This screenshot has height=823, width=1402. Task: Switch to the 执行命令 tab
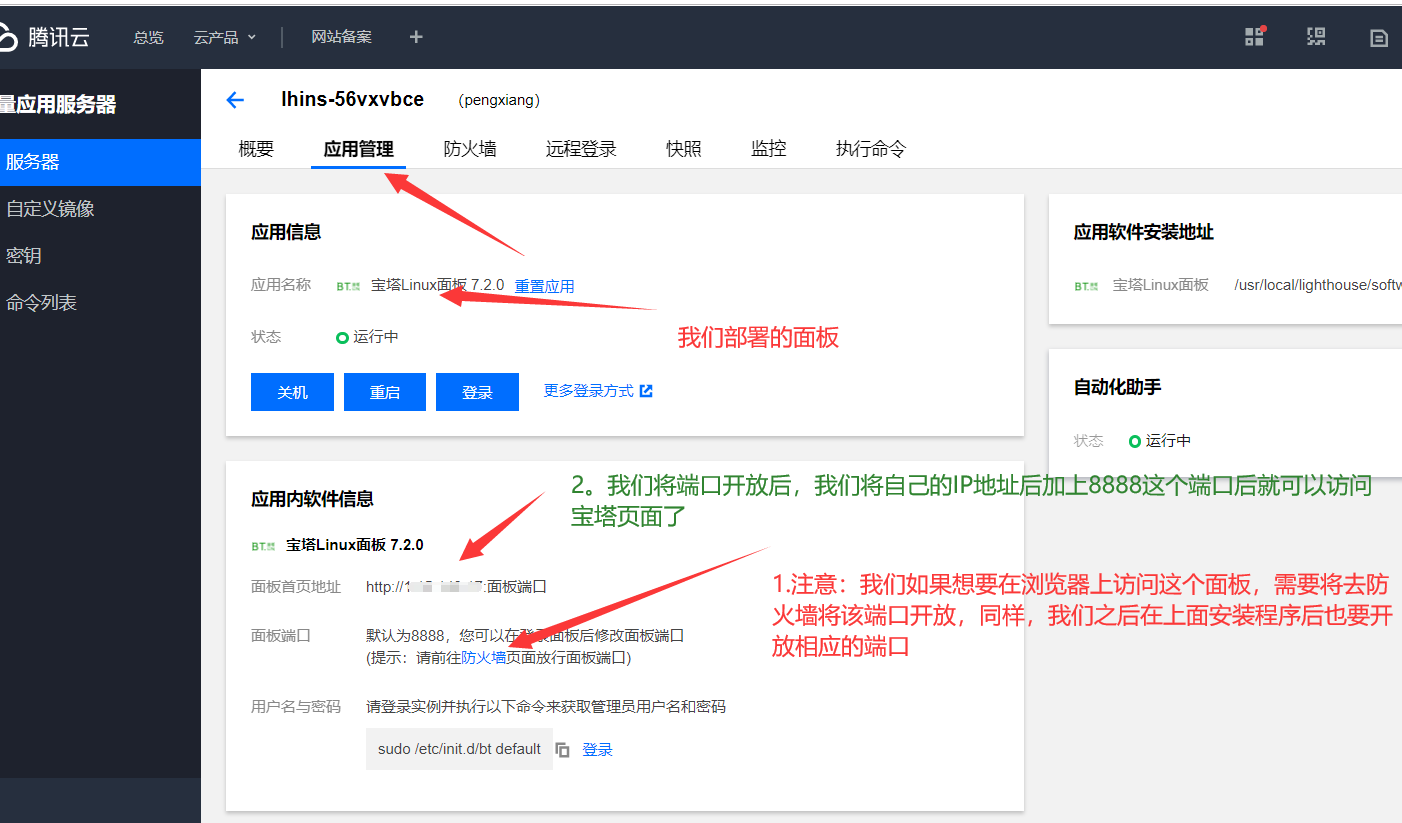coord(871,149)
